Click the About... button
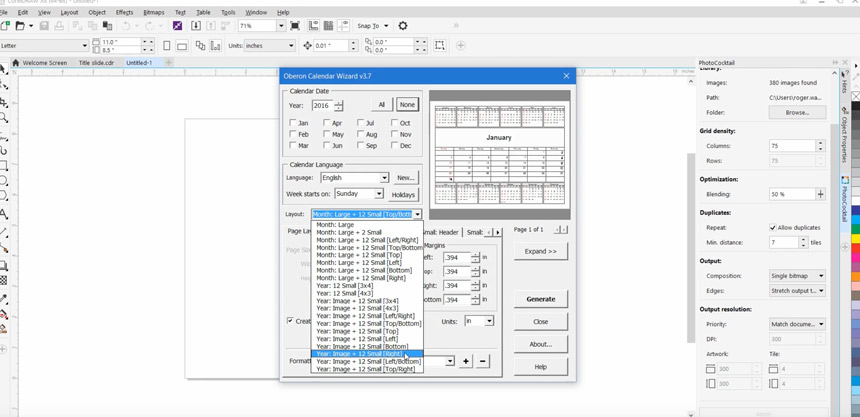Image resolution: width=860 pixels, height=417 pixels. [x=541, y=344]
